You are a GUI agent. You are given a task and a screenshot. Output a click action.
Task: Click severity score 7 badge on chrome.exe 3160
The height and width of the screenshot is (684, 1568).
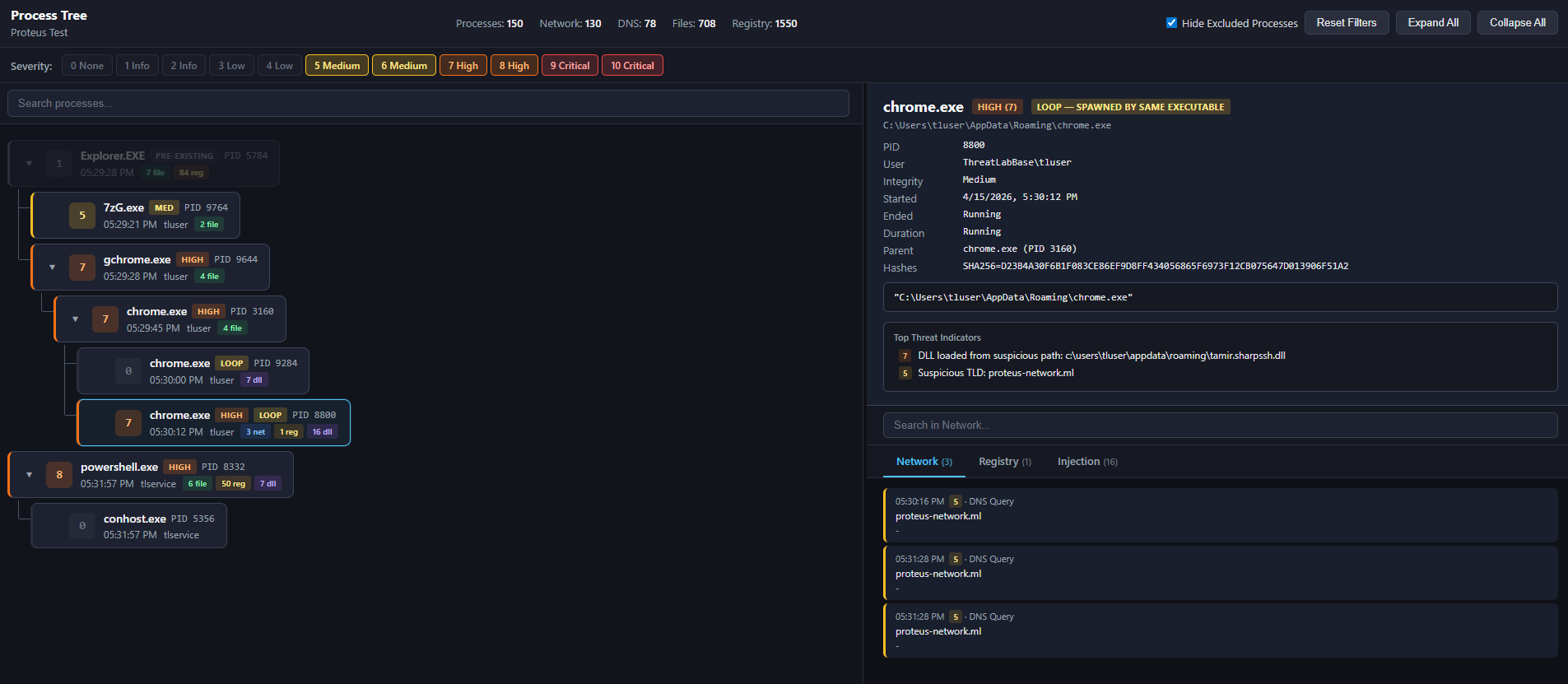(x=105, y=319)
